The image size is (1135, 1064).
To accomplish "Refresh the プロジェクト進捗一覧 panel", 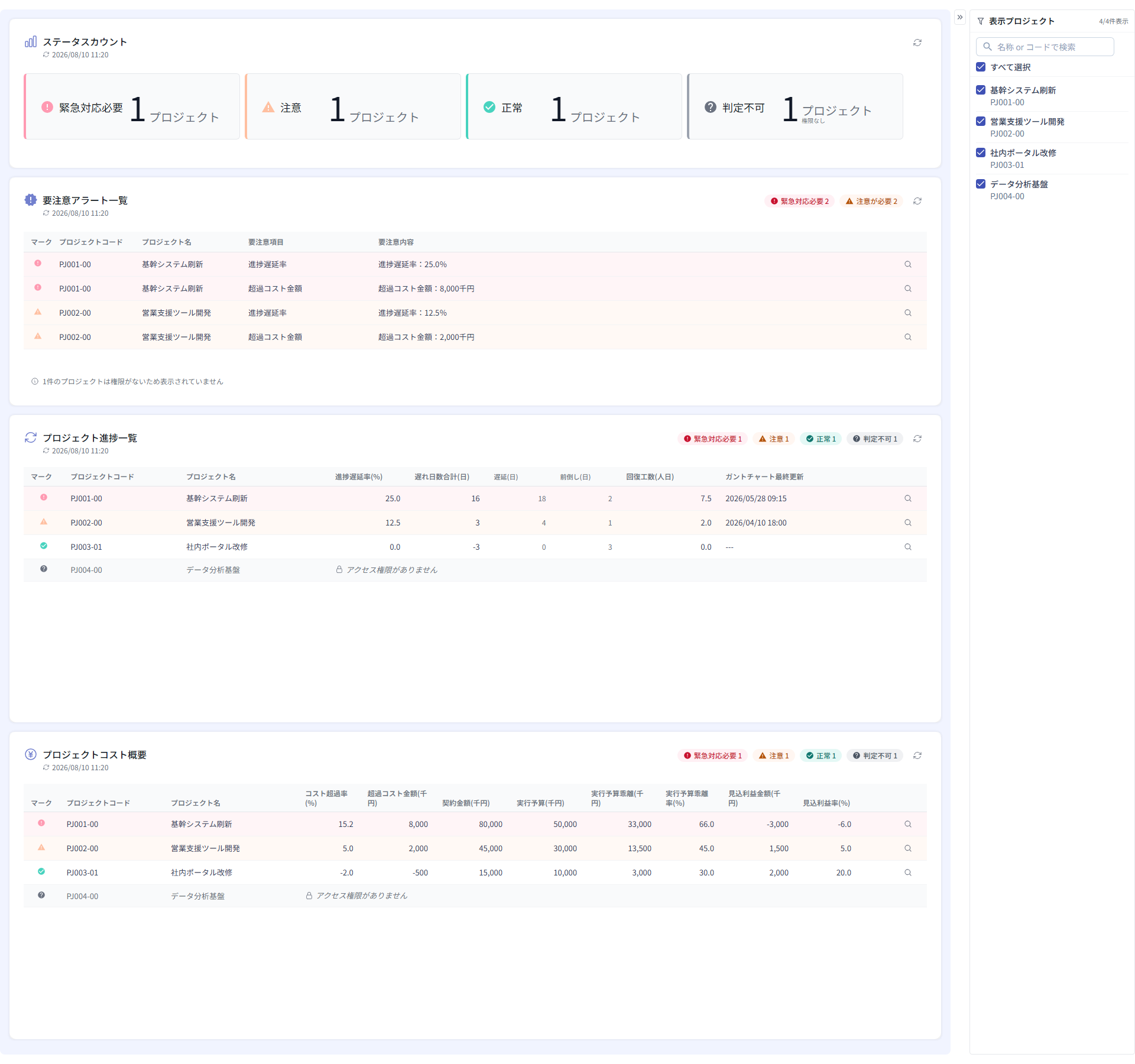I will 917,439.
